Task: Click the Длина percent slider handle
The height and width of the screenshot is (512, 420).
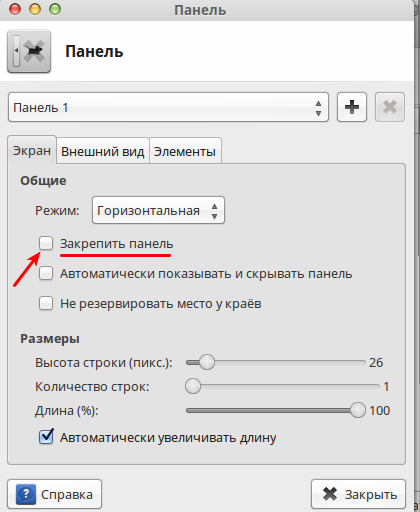Action: coord(358,410)
